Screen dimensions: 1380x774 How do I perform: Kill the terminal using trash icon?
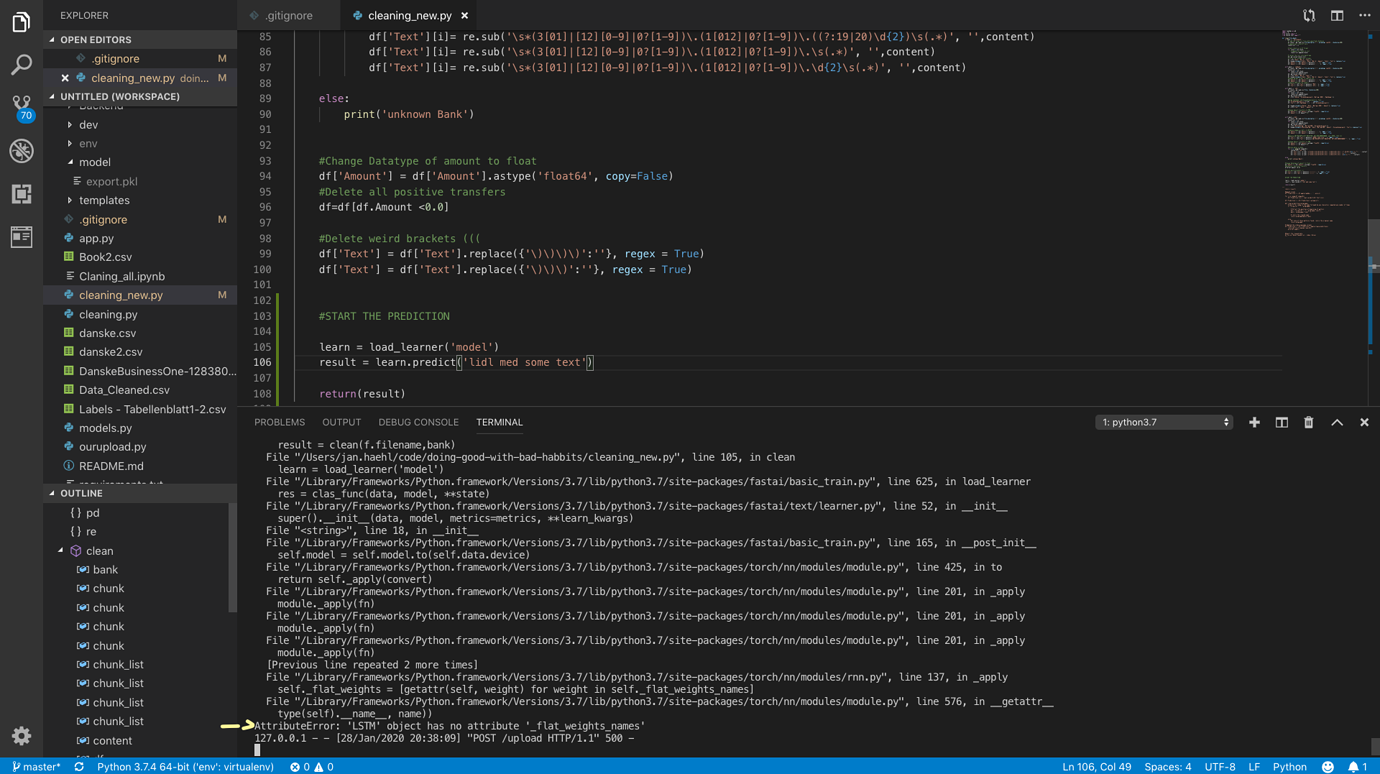click(x=1308, y=422)
